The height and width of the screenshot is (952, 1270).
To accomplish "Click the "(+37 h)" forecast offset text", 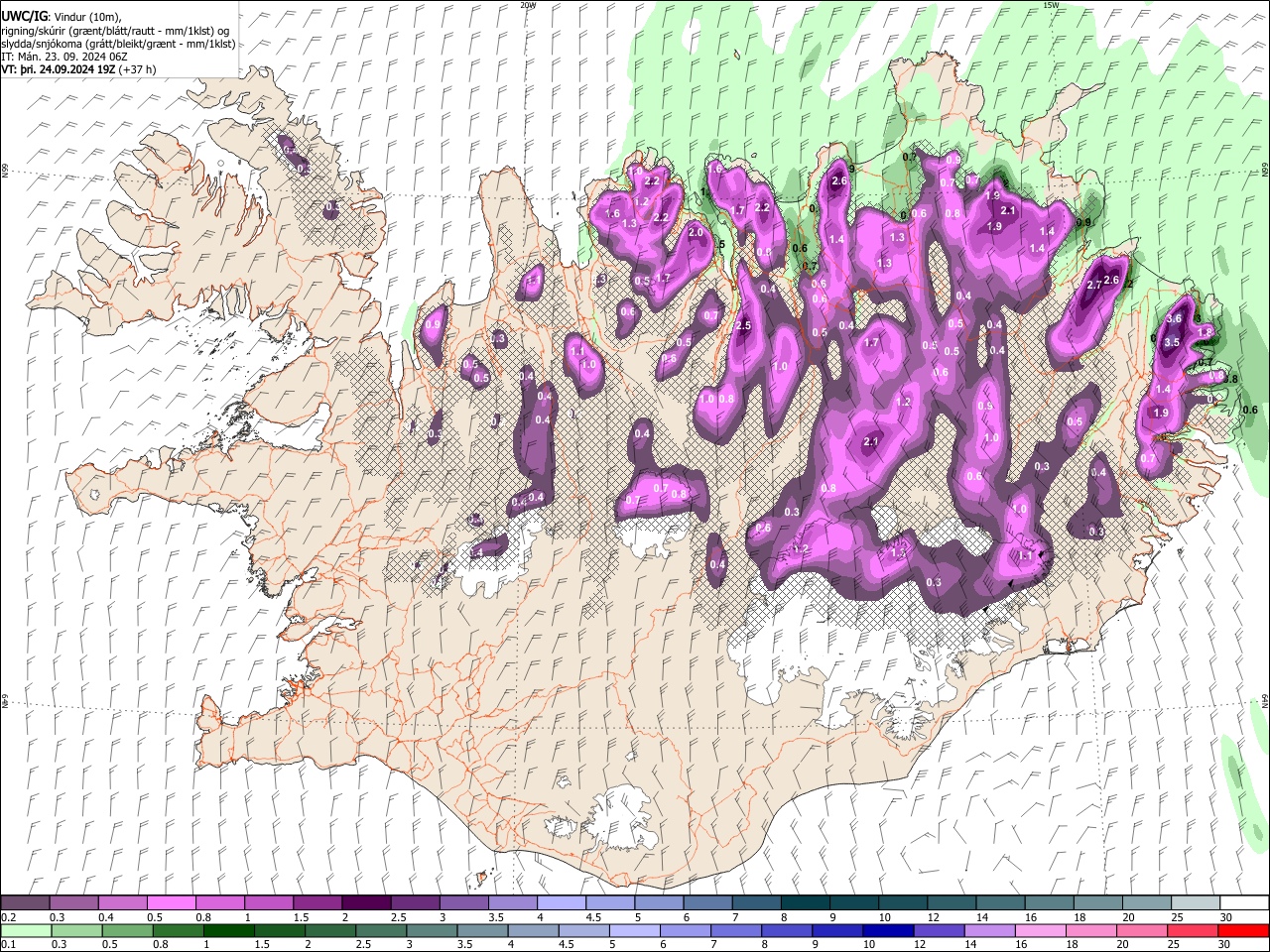I will [x=137, y=70].
